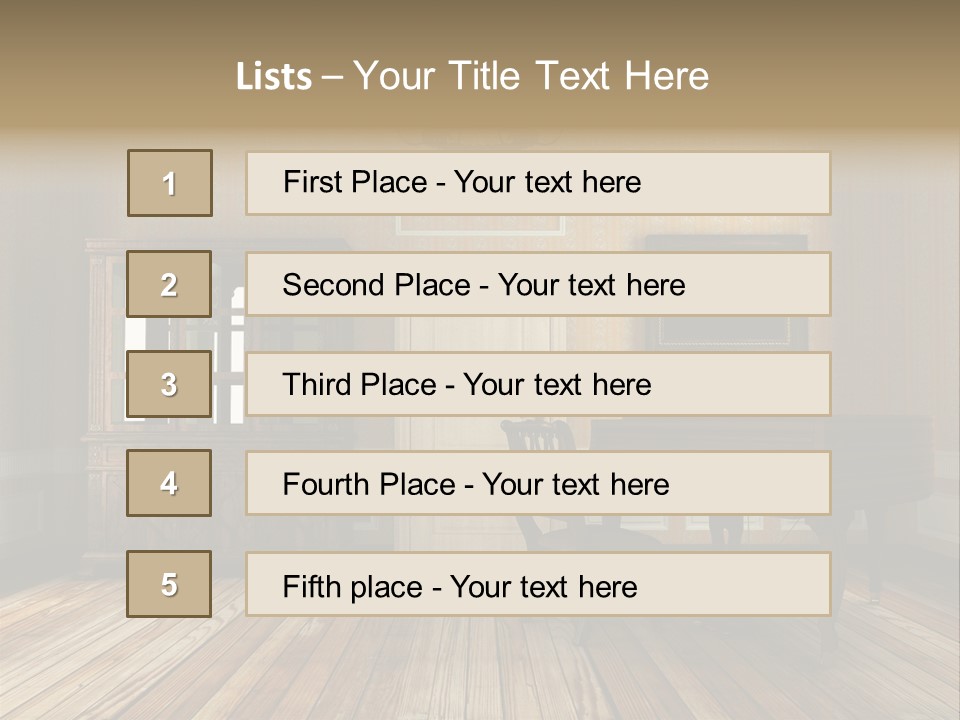Viewport: 960px width, 720px height.
Task: Click the Fourth Place text bar
Action: click(538, 484)
